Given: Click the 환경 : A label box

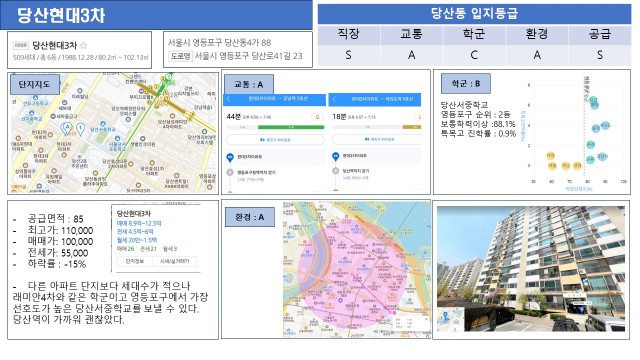Looking at the screenshot, I should (x=249, y=217).
